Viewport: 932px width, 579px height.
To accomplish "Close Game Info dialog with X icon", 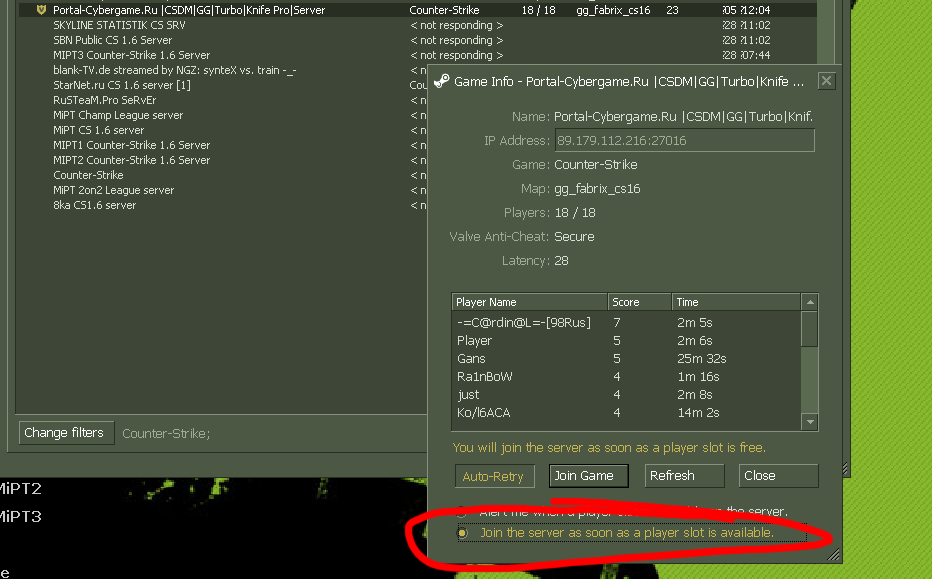I will [826, 81].
